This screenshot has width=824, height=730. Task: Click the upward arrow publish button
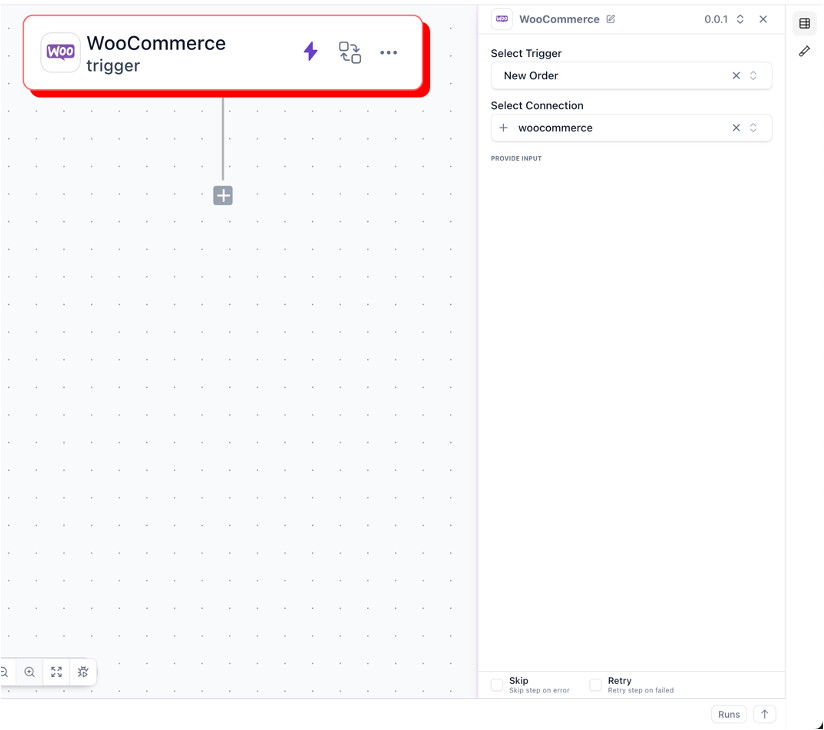pos(764,714)
